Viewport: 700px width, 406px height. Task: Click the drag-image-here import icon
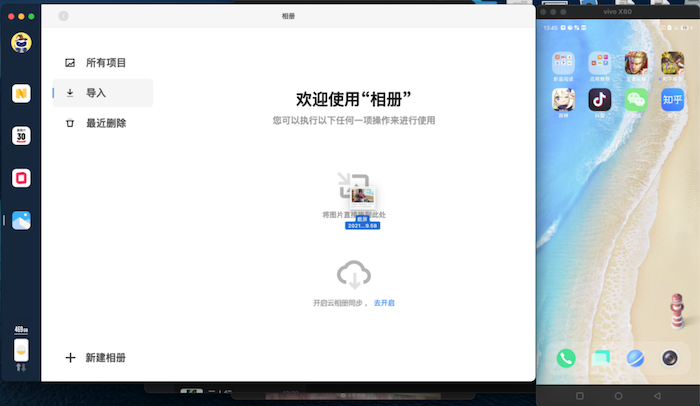pos(353,184)
